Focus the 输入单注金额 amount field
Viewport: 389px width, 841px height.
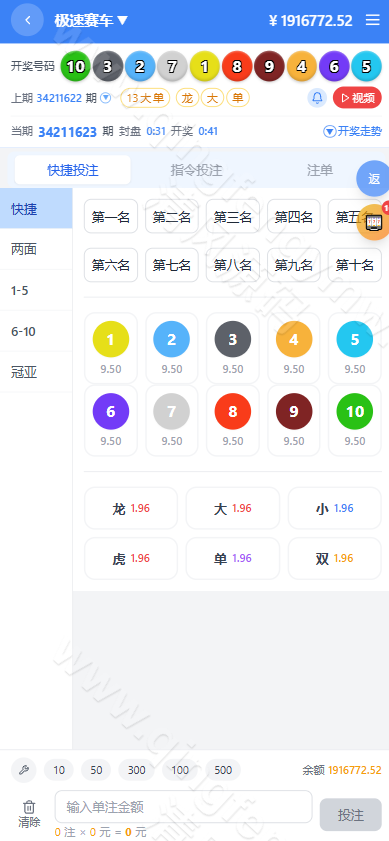point(184,807)
